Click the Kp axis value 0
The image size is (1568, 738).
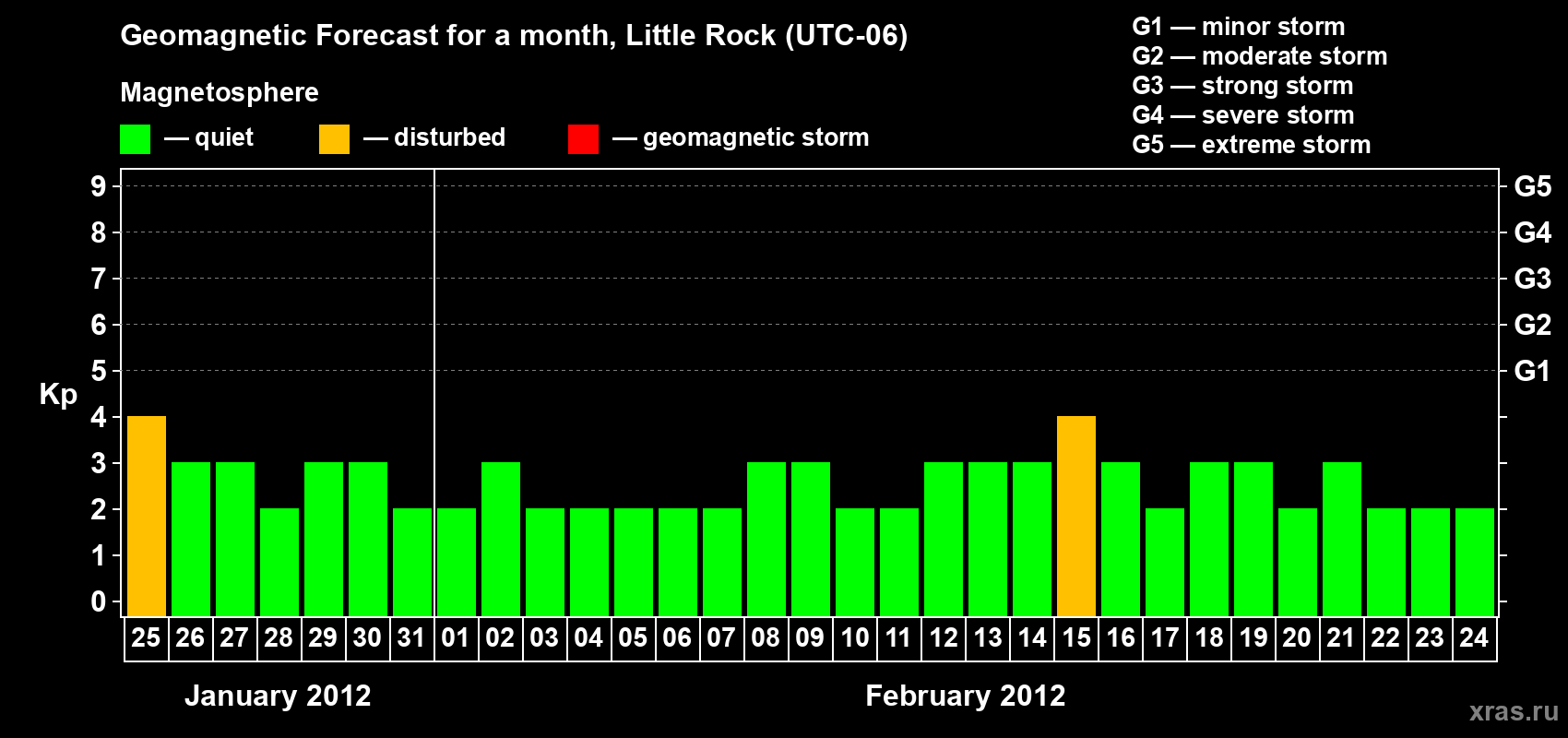pyautogui.click(x=99, y=601)
